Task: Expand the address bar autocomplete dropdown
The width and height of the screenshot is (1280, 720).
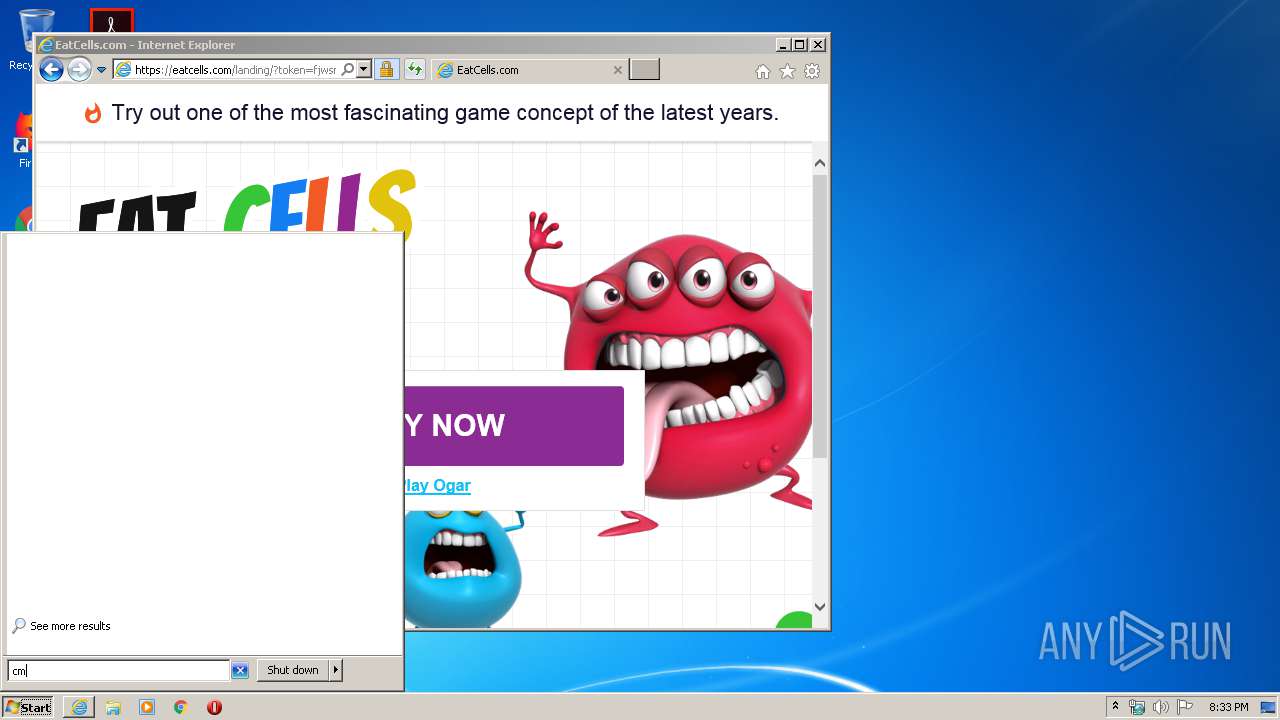Action: (364, 69)
